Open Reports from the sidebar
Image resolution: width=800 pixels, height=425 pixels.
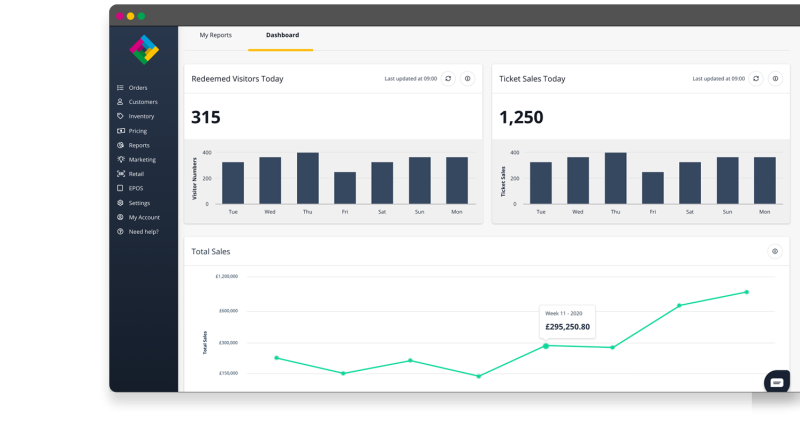click(x=138, y=145)
